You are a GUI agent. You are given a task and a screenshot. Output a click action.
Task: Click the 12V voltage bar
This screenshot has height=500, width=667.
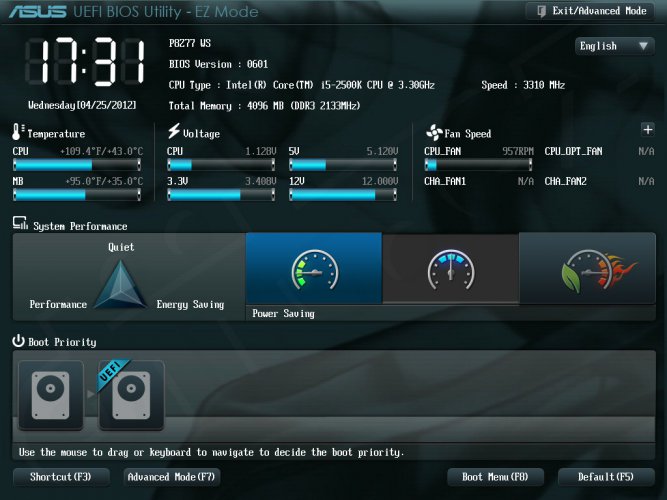click(343, 195)
